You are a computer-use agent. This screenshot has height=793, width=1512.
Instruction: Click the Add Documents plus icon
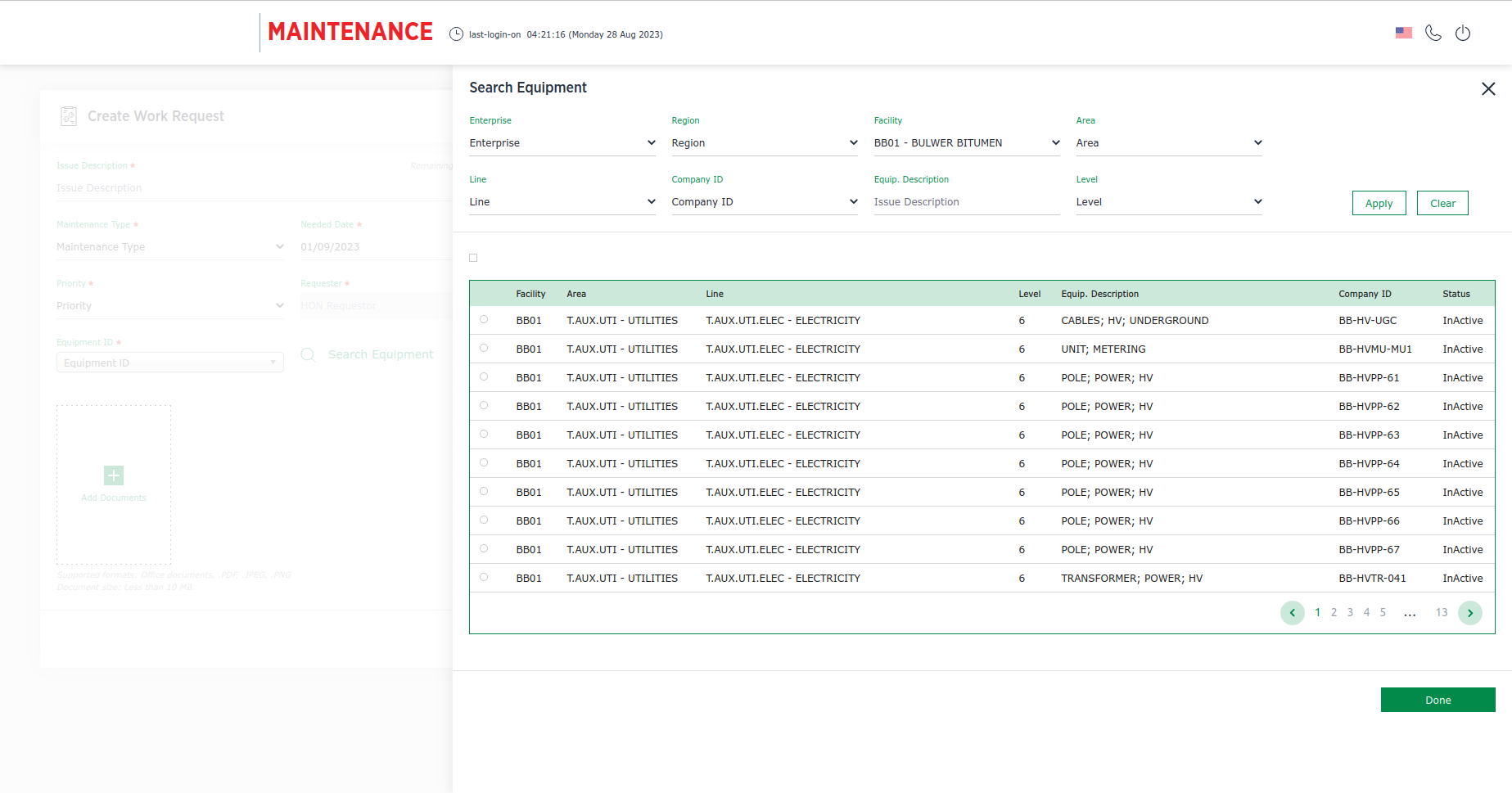(114, 475)
